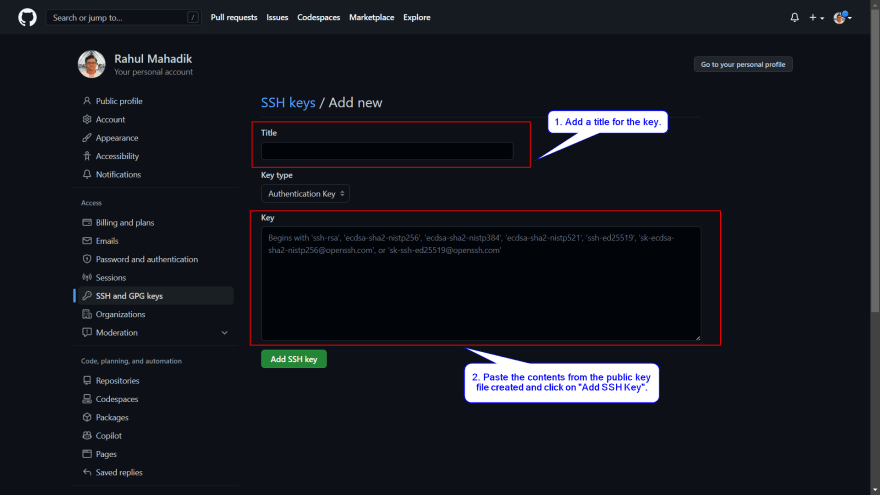The width and height of the screenshot is (880, 495).
Task: Open the plus create-new dropdown
Action: [816, 17]
